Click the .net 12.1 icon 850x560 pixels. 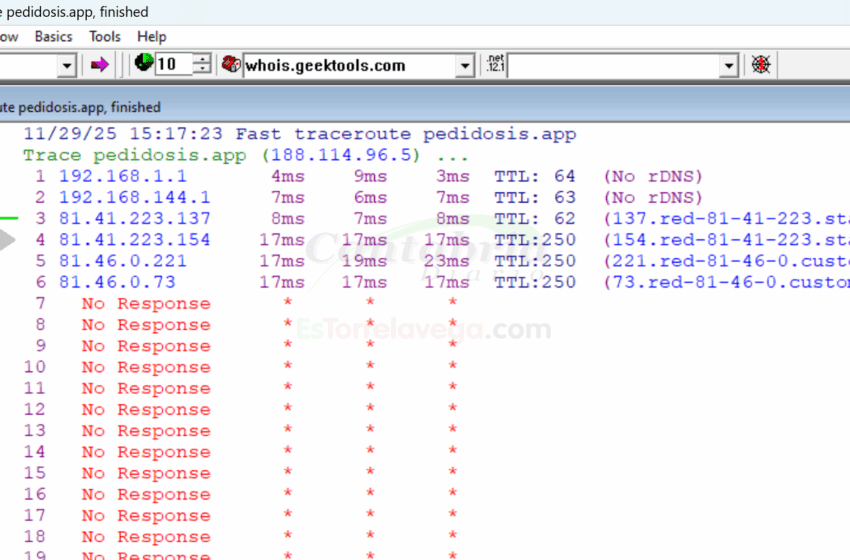point(494,65)
